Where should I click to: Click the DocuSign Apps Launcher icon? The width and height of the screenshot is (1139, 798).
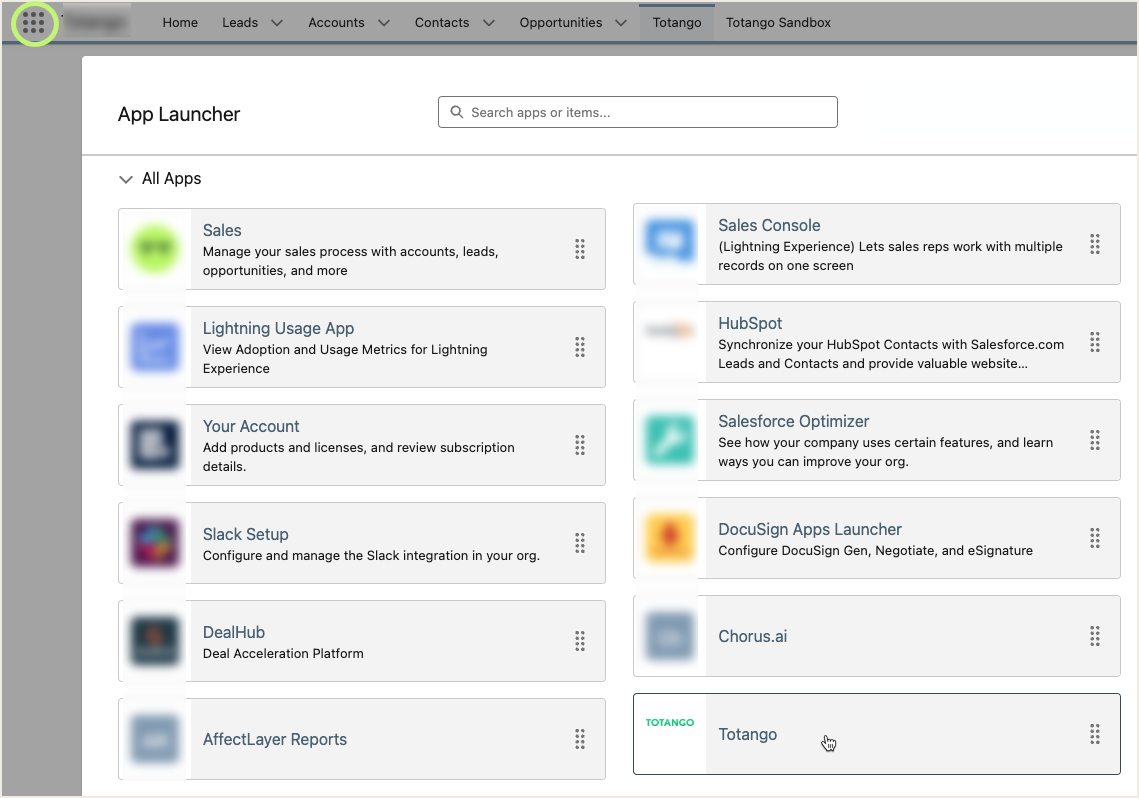coord(669,538)
